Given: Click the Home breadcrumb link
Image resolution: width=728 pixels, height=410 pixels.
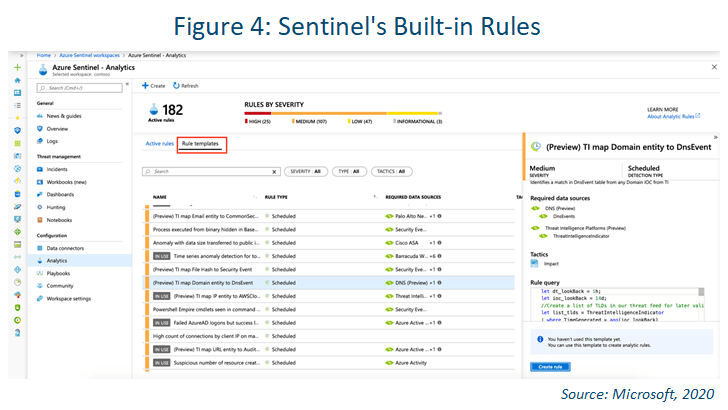Looking at the screenshot, I should tap(44, 55).
